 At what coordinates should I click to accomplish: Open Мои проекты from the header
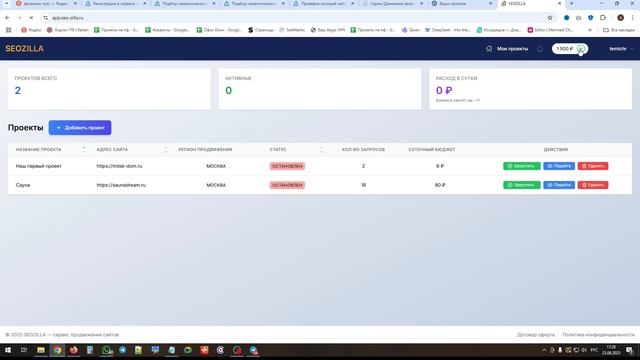pos(512,49)
